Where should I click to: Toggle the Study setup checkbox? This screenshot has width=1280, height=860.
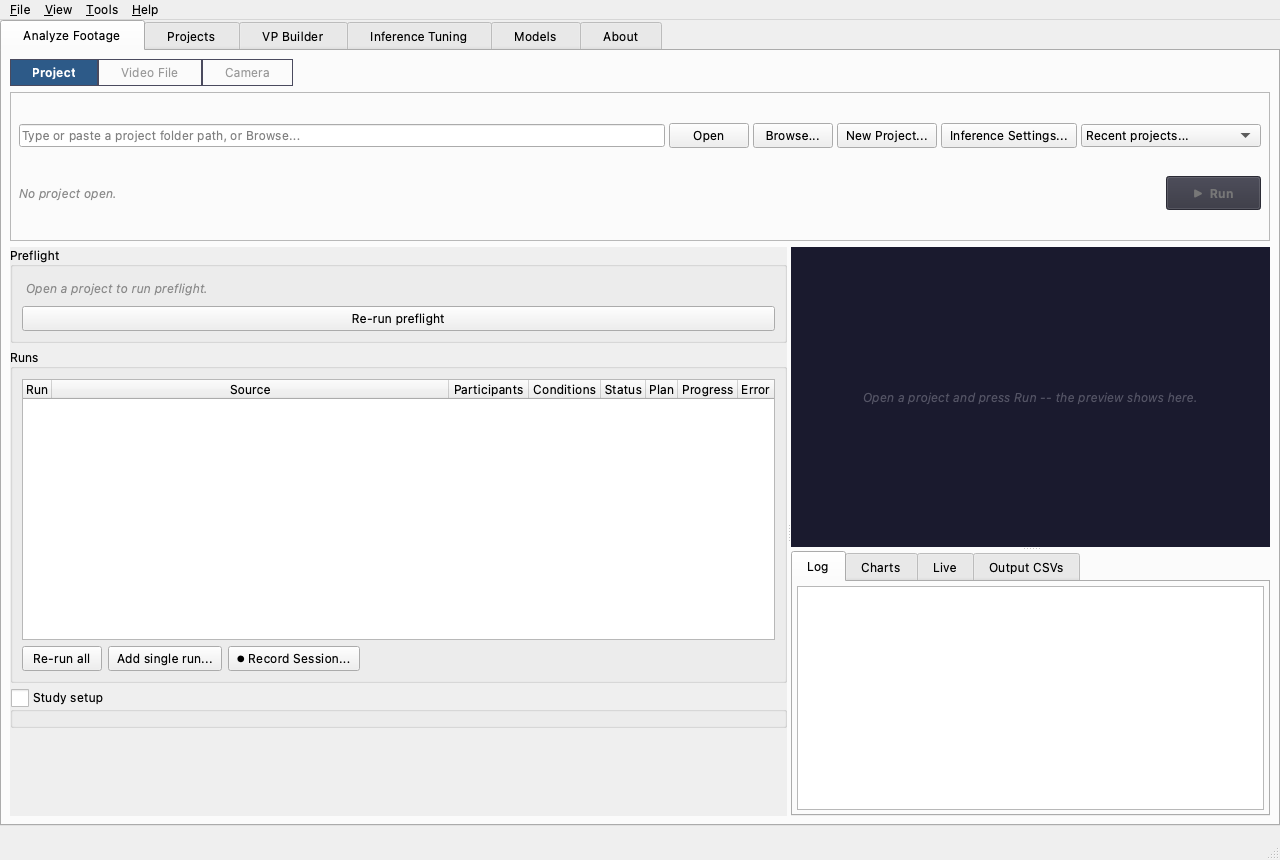point(20,698)
